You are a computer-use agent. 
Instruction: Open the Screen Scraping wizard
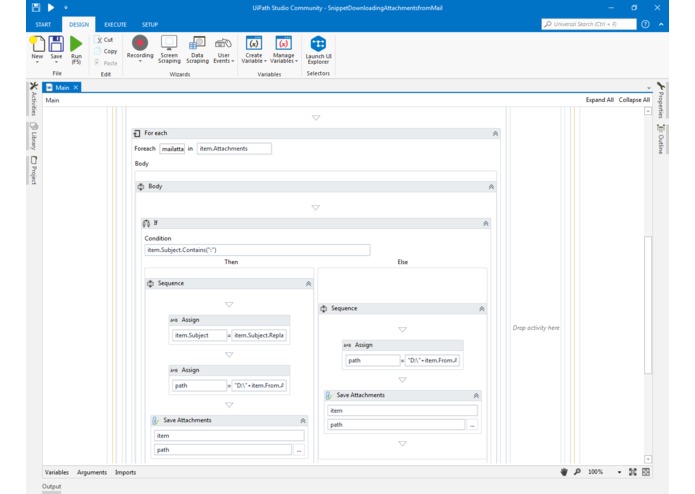[169, 49]
